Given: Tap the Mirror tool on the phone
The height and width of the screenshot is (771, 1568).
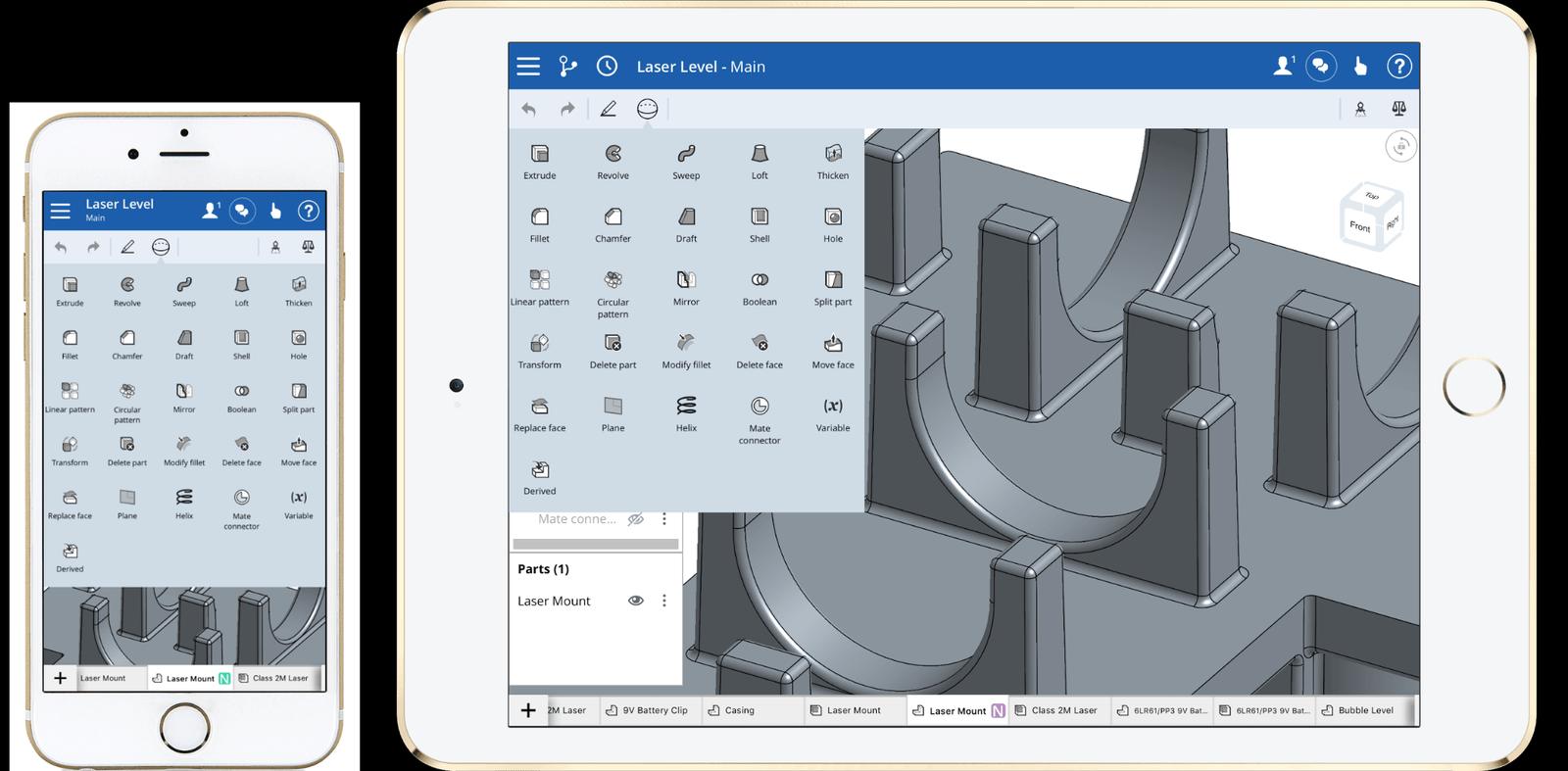Looking at the screenshot, I should (184, 395).
